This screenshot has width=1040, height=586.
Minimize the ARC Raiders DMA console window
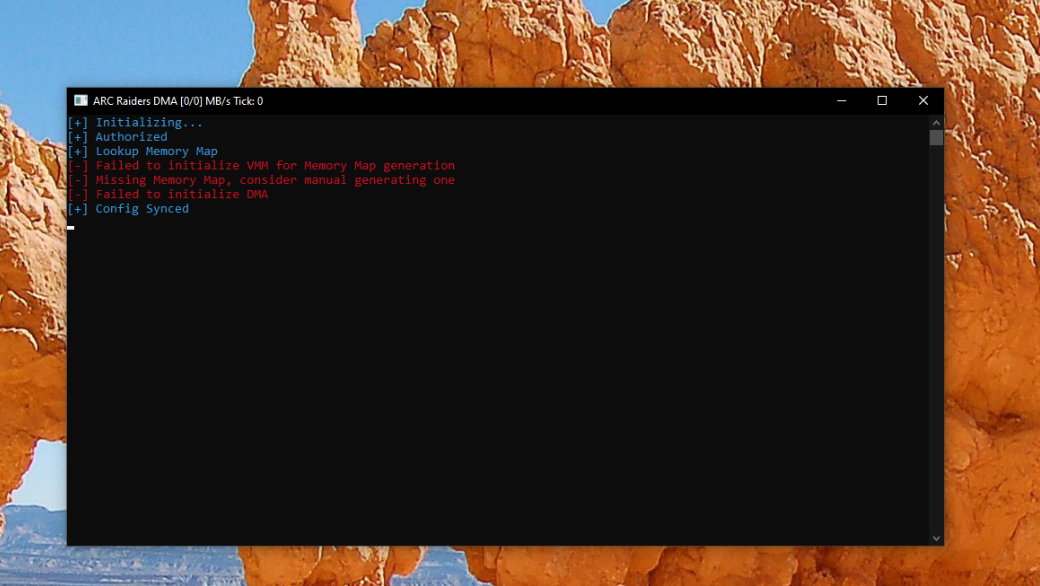(x=841, y=101)
